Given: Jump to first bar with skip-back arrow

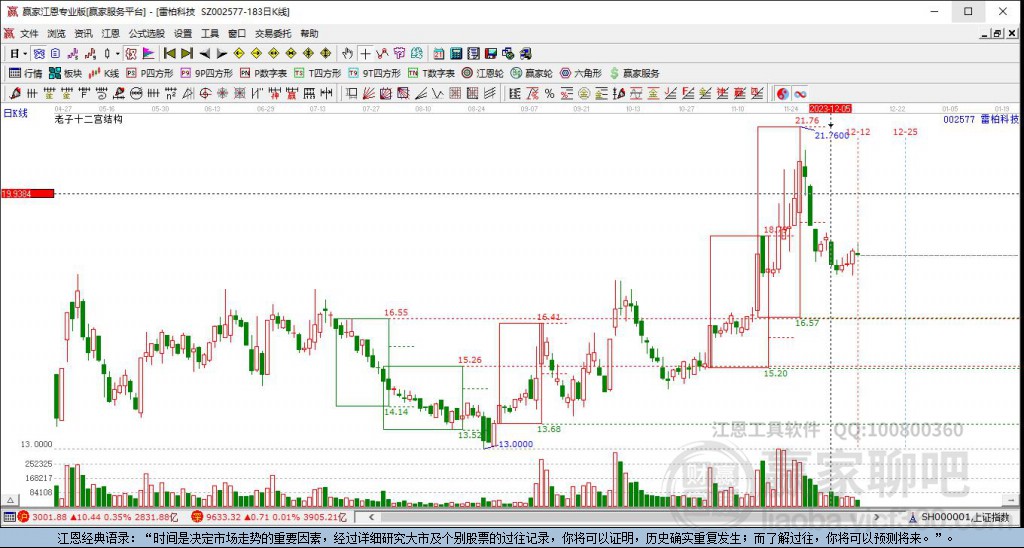Looking at the screenshot, I should tap(170, 54).
